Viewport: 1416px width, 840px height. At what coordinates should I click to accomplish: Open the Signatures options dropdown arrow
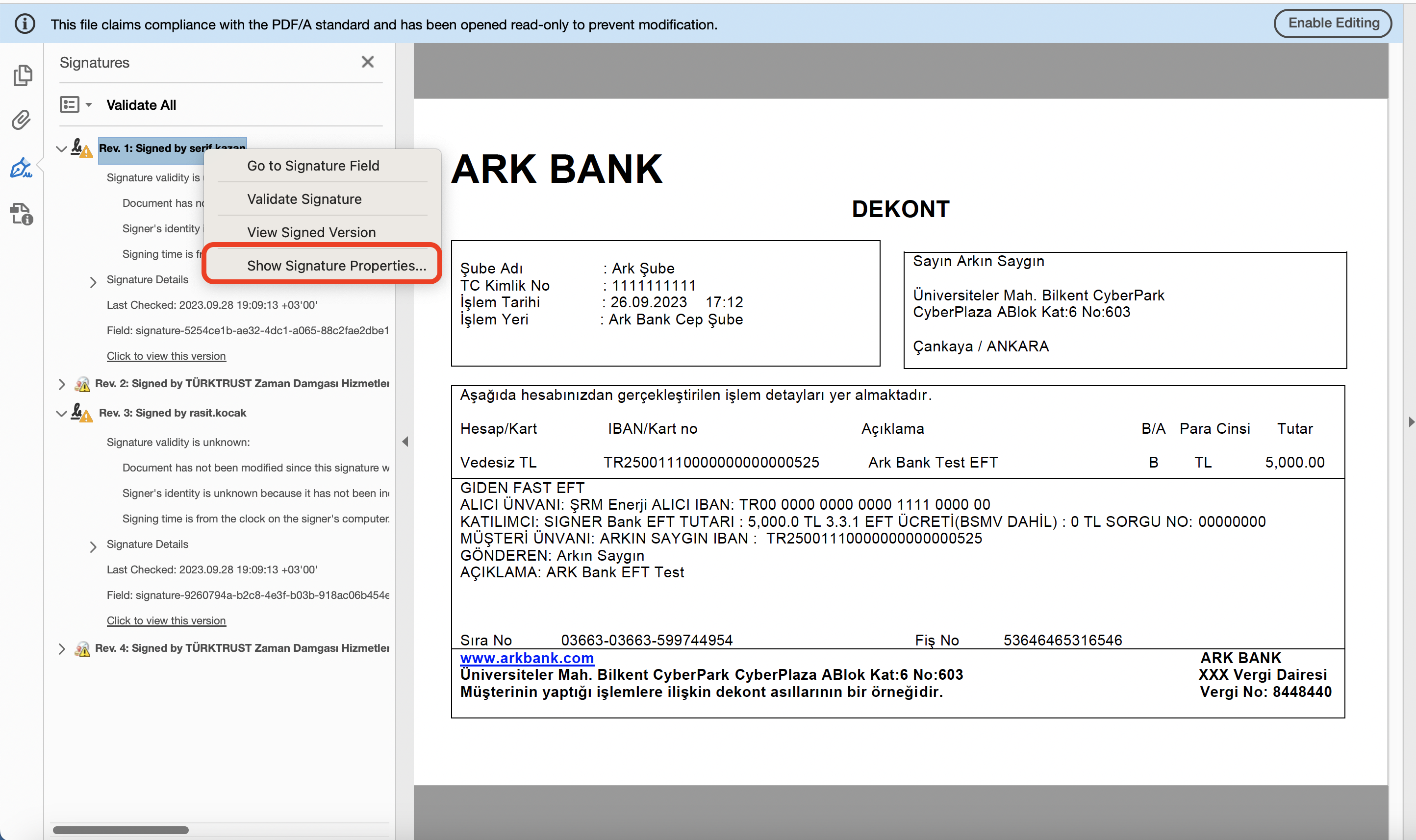(89, 105)
